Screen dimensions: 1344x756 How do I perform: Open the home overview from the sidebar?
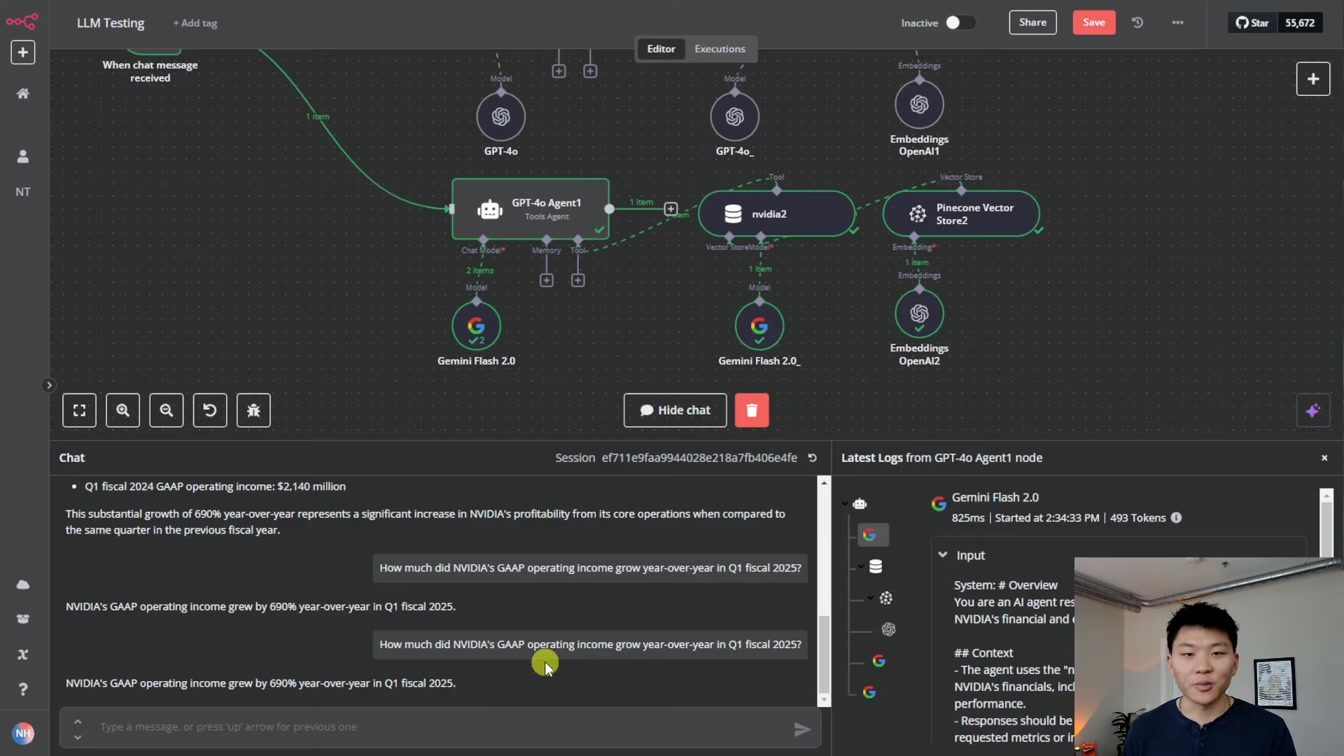click(x=22, y=93)
